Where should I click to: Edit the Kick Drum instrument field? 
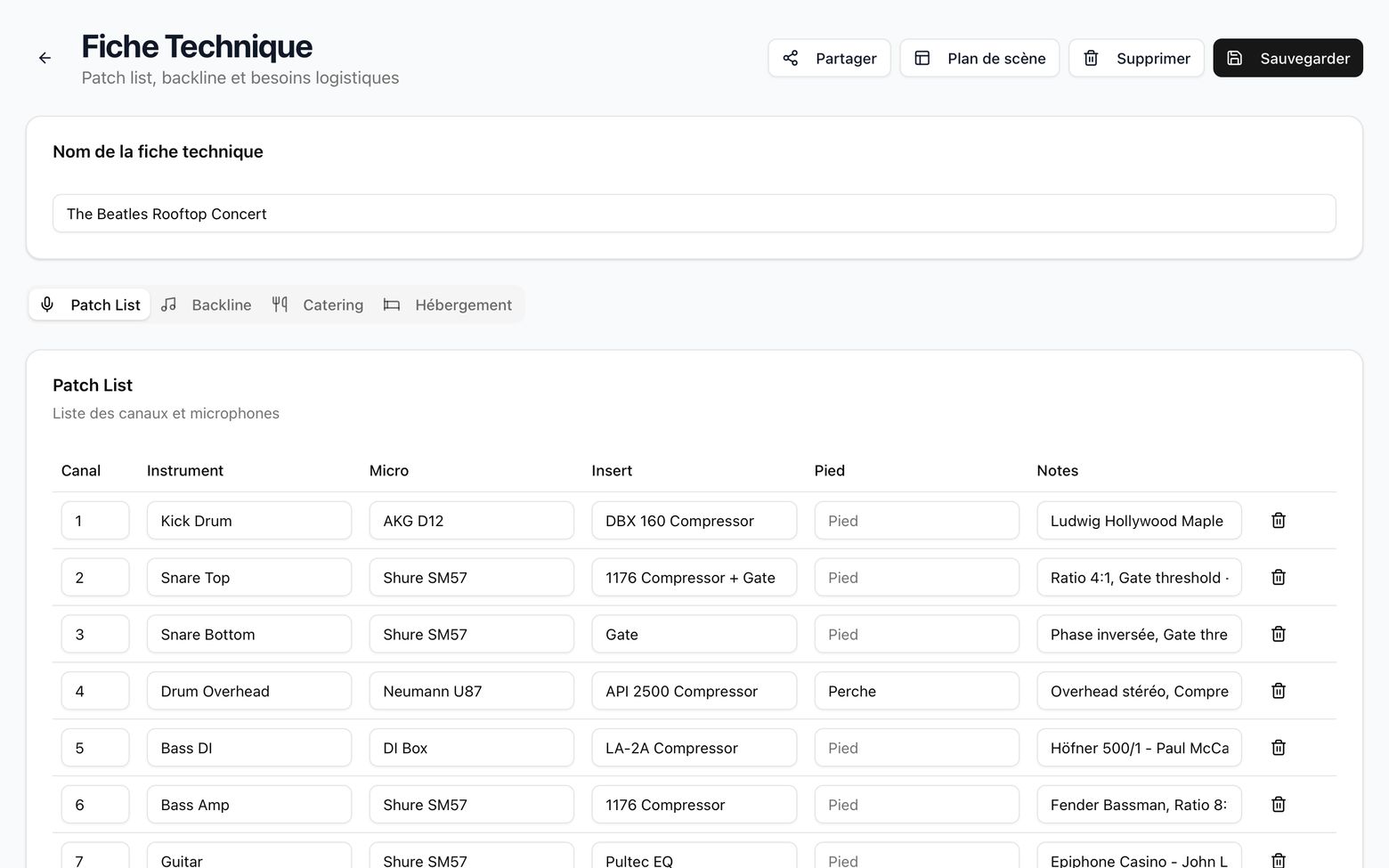(249, 521)
